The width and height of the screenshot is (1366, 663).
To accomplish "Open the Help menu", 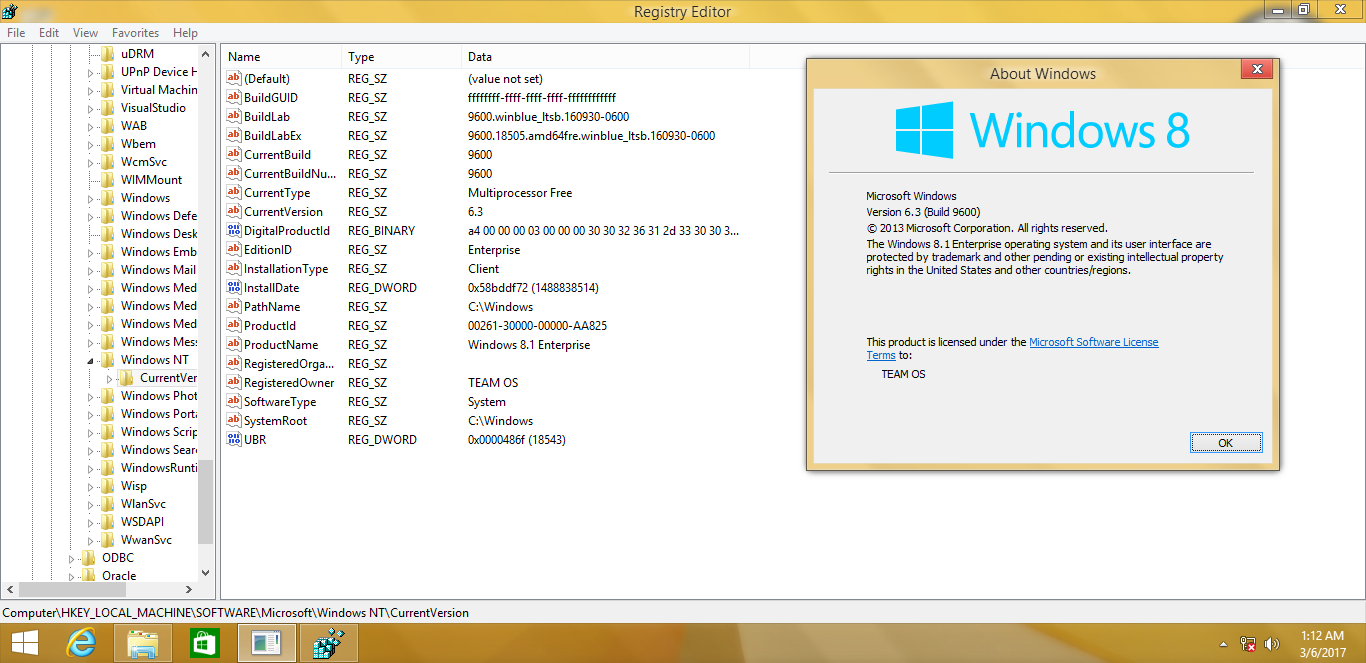I will coord(185,33).
